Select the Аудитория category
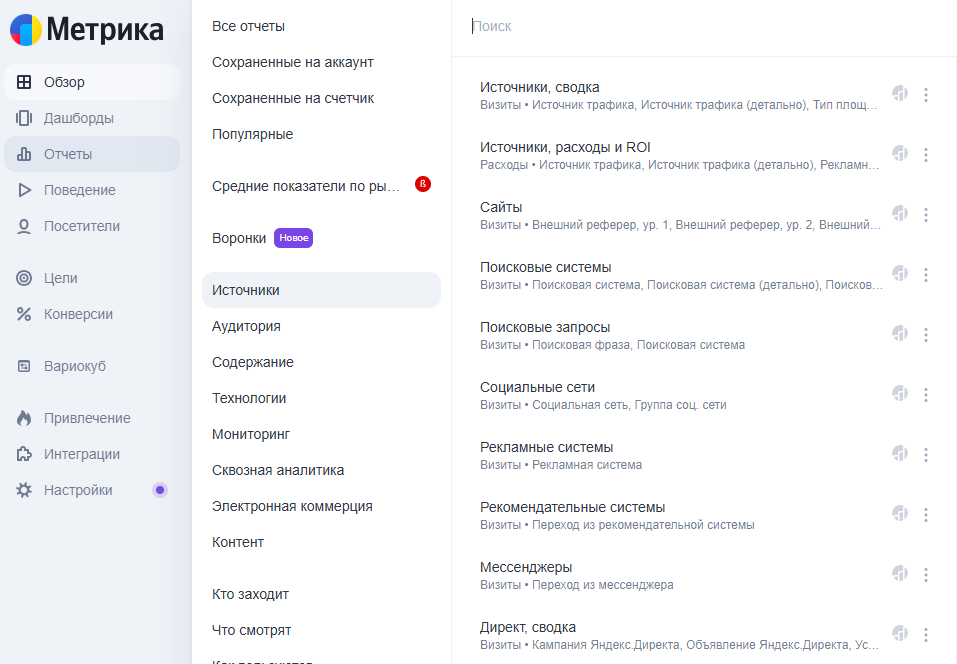 coord(247,326)
